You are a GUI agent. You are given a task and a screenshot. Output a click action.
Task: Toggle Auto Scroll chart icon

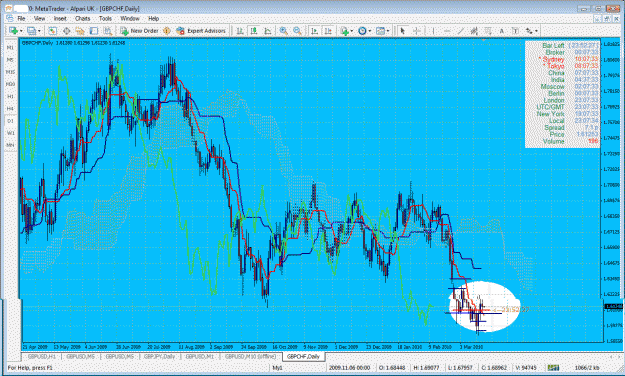point(314,31)
